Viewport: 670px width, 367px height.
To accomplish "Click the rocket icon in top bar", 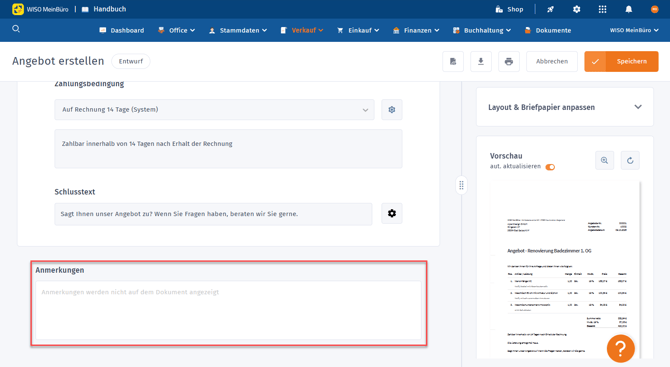I will pyautogui.click(x=550, y=9).
